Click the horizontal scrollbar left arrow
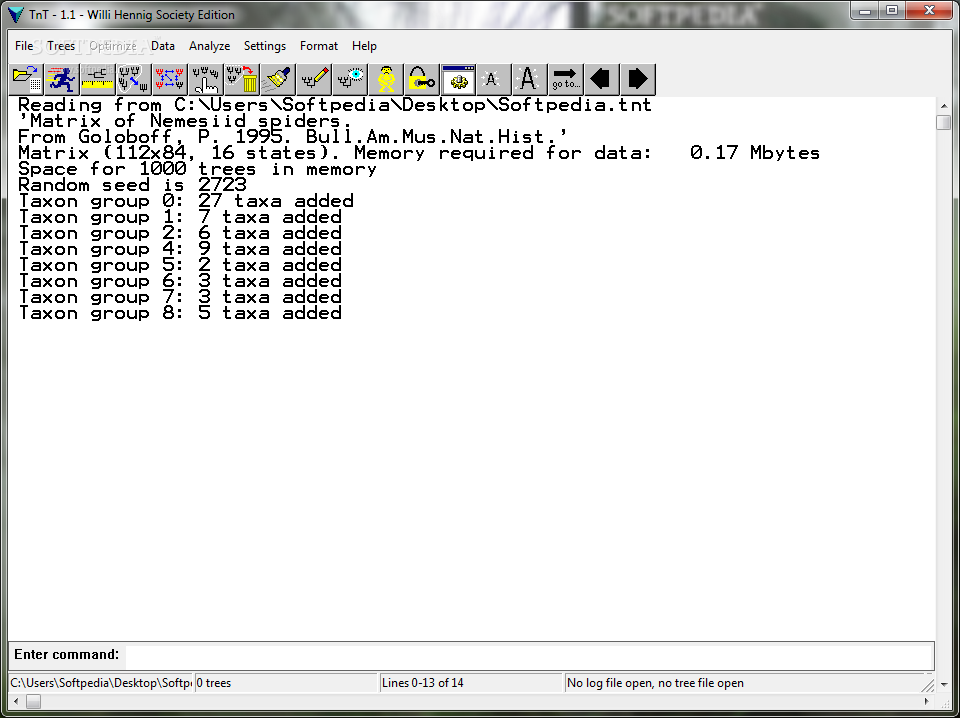The width and height of the screenshot is (960, 718). tap(16, 701)
